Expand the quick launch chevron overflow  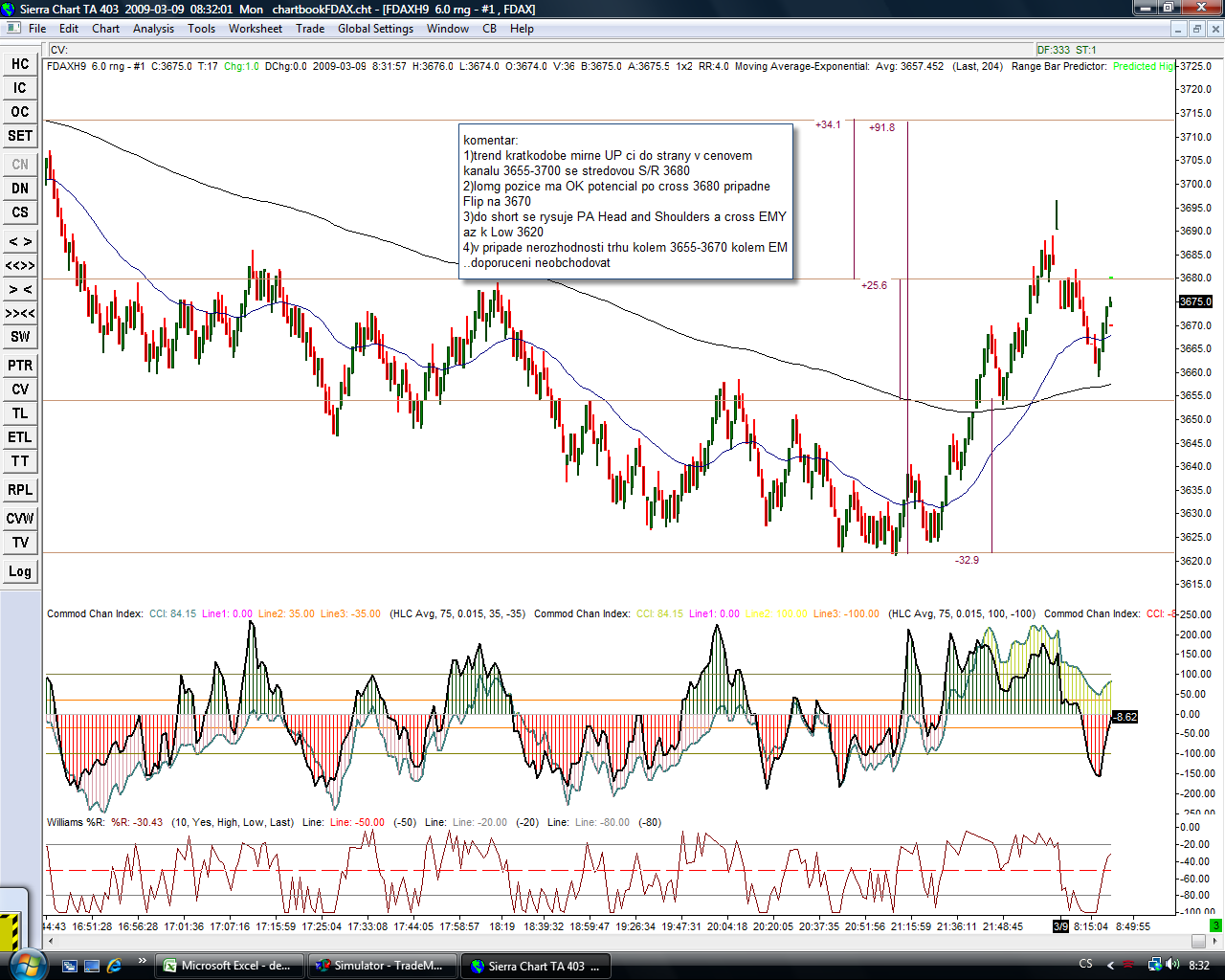point(143,961)
